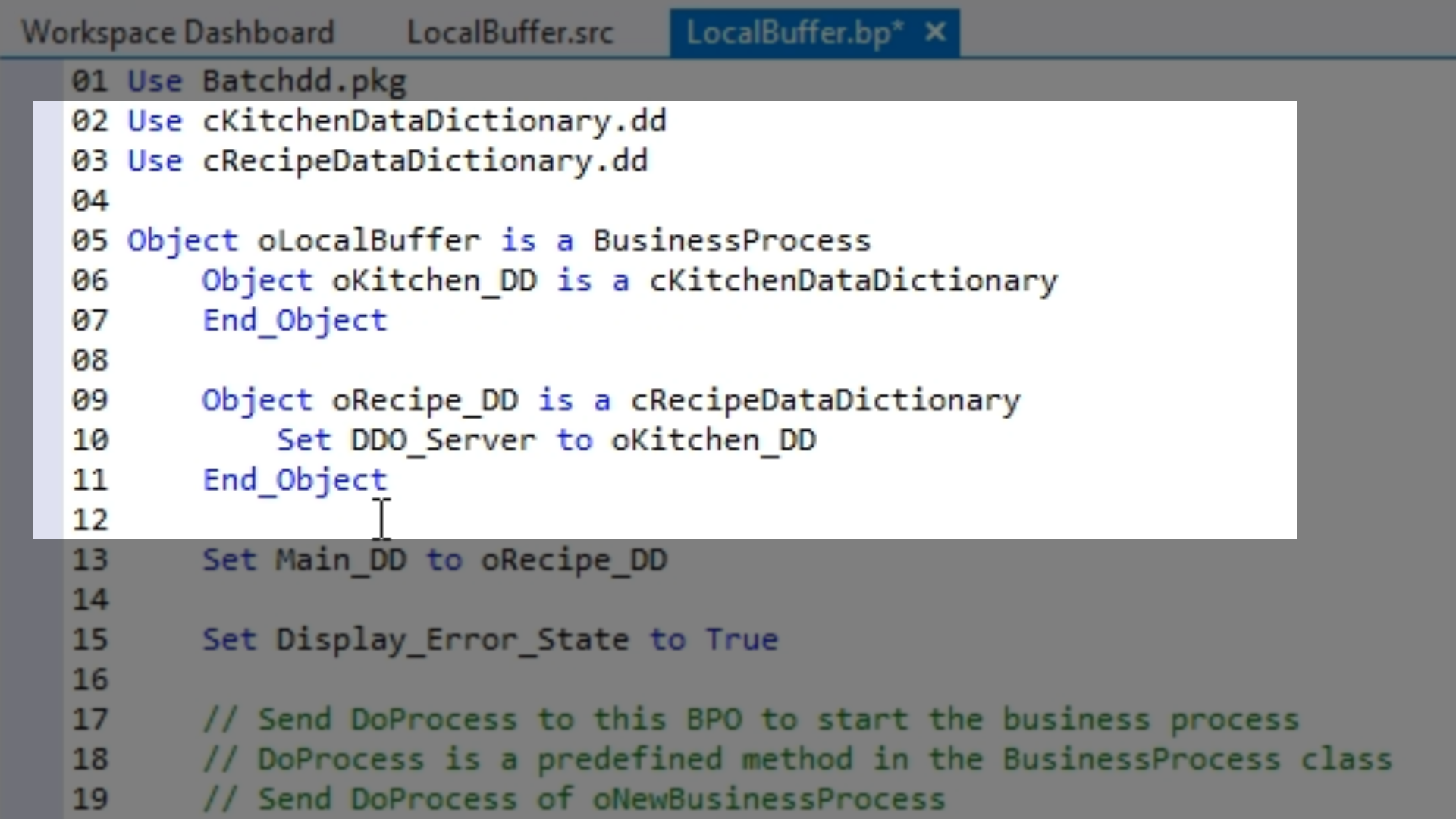The image size is (1456, 819).
Task: Click oLocalBuffer on line 05
Action: [369, 241]
